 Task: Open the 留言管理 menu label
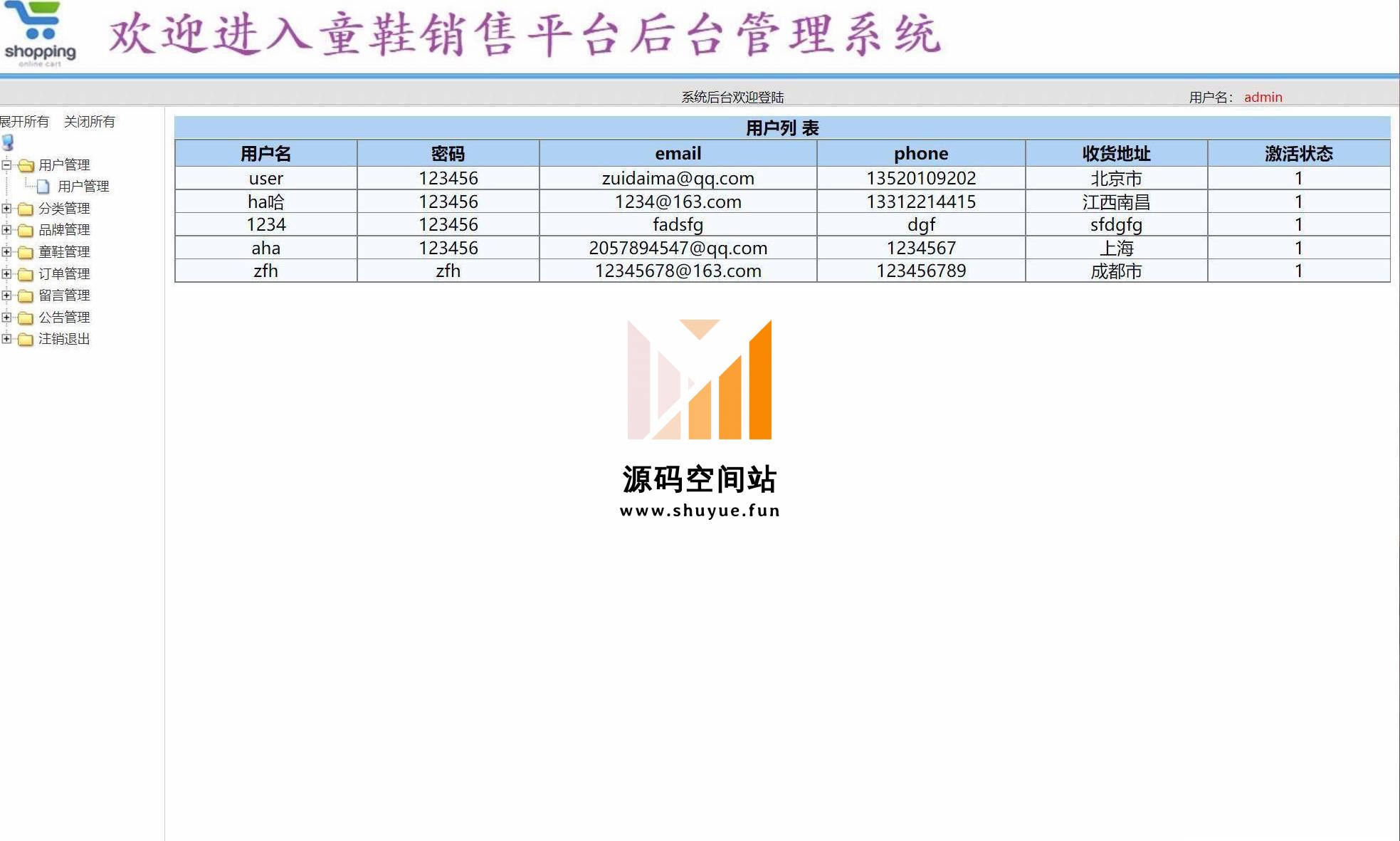[x=64, y=296]
